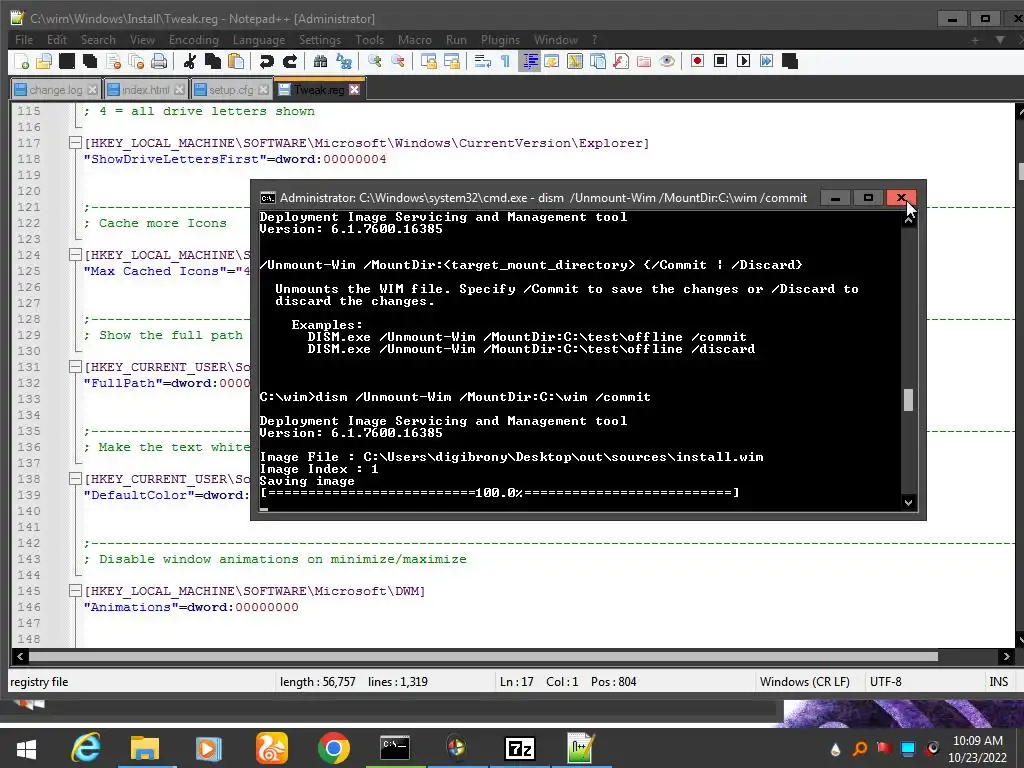Click the Close document toolbar icon
Viewport: 1024px width, 768px height.
click(114, 61)
